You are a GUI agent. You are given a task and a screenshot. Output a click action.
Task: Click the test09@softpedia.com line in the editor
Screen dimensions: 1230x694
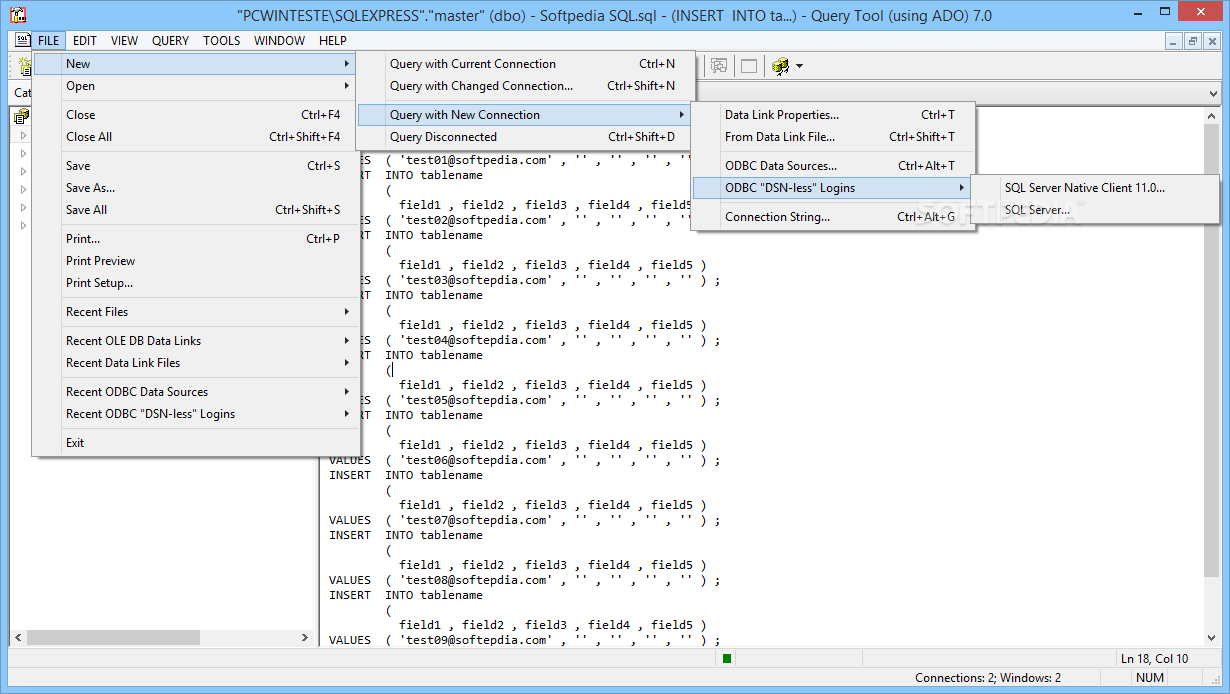(x=524, y=640)
